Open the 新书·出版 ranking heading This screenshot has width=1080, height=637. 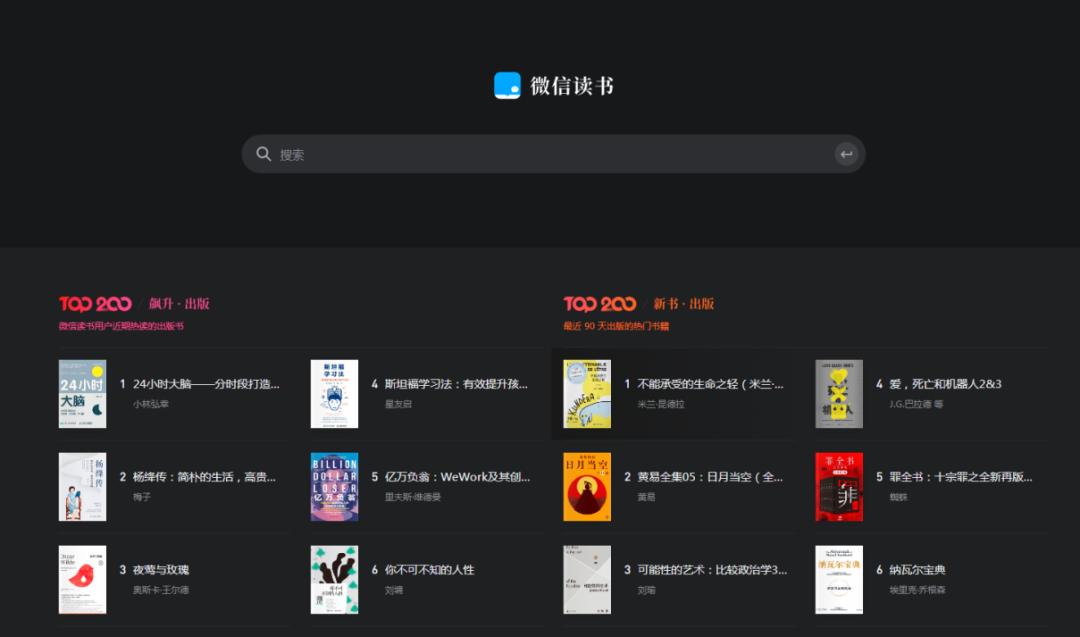(x=684, y=304)
